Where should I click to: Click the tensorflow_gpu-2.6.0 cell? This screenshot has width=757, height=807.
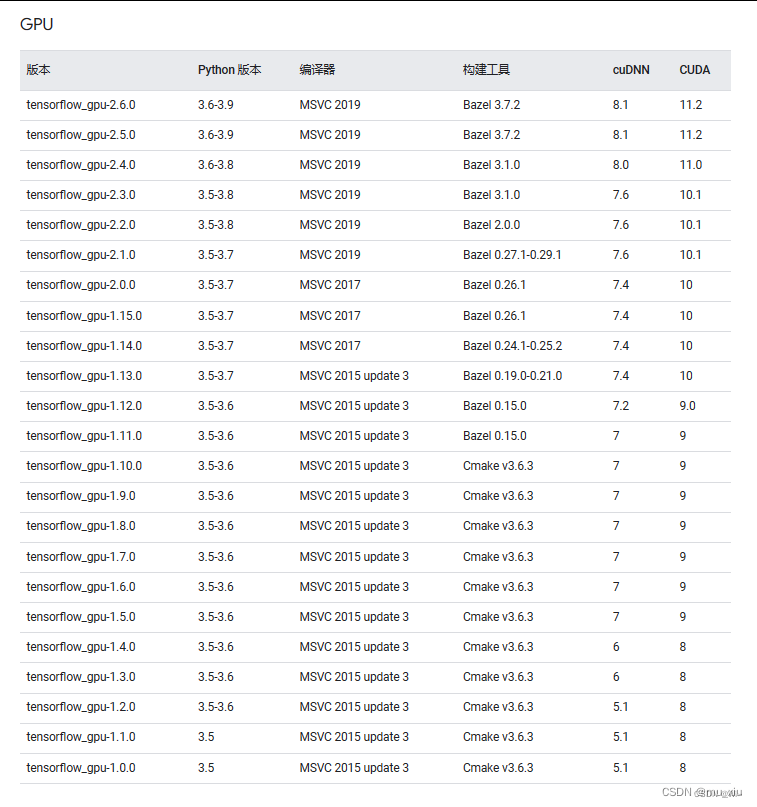coord(81,105)
